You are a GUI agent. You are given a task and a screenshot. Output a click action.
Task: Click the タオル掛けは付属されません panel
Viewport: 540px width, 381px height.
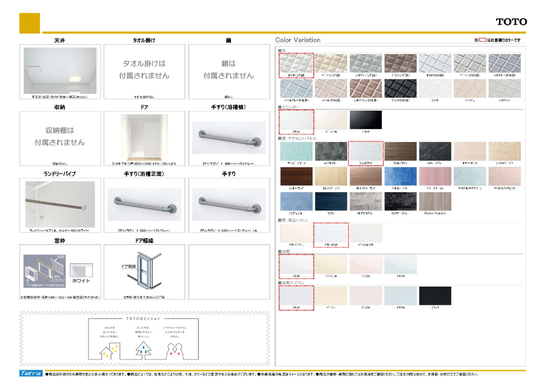tap(144, 72)
